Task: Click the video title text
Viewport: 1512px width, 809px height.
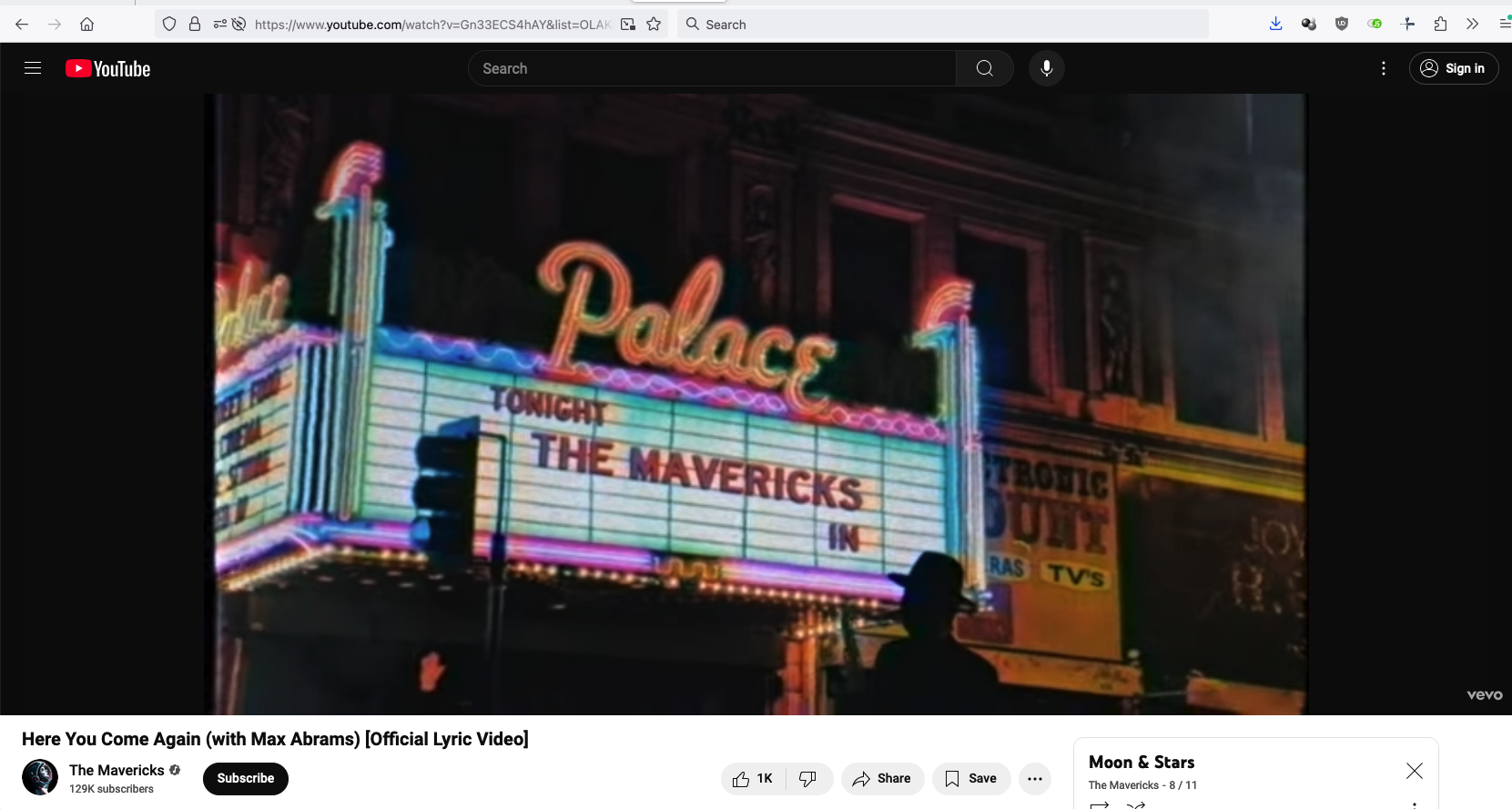Action: 275,739
